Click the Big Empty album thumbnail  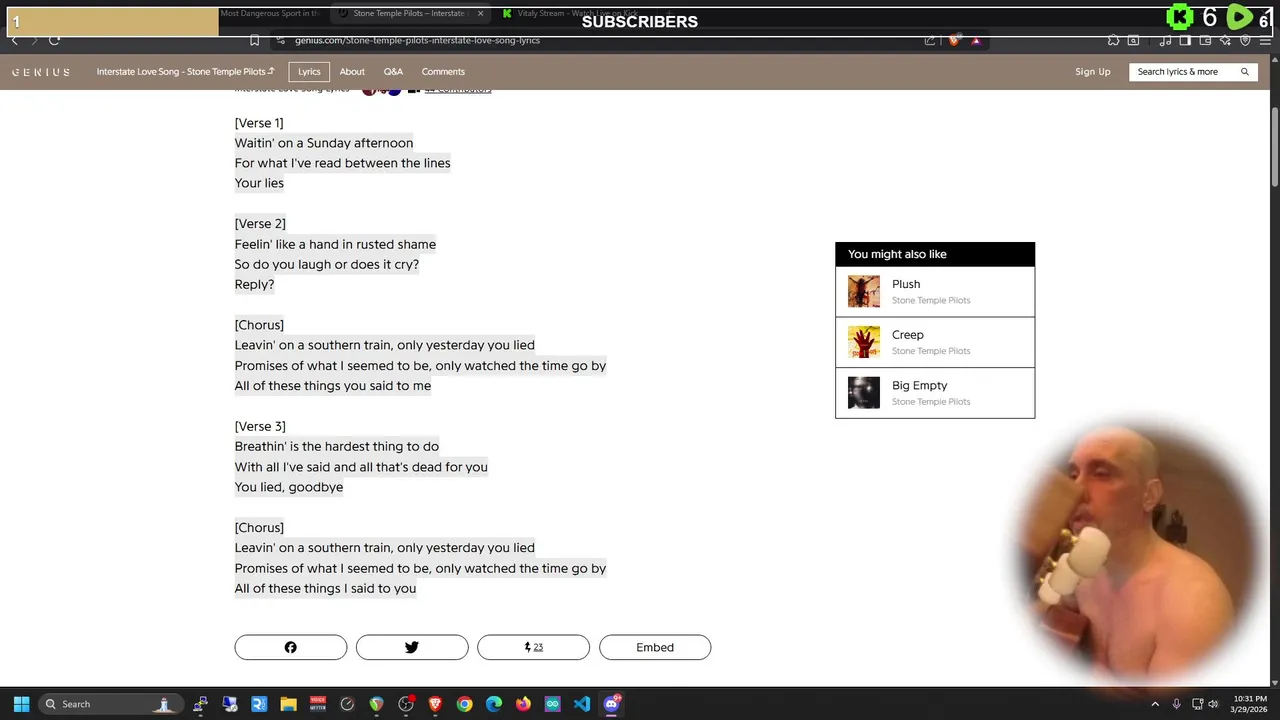[864, 393]
